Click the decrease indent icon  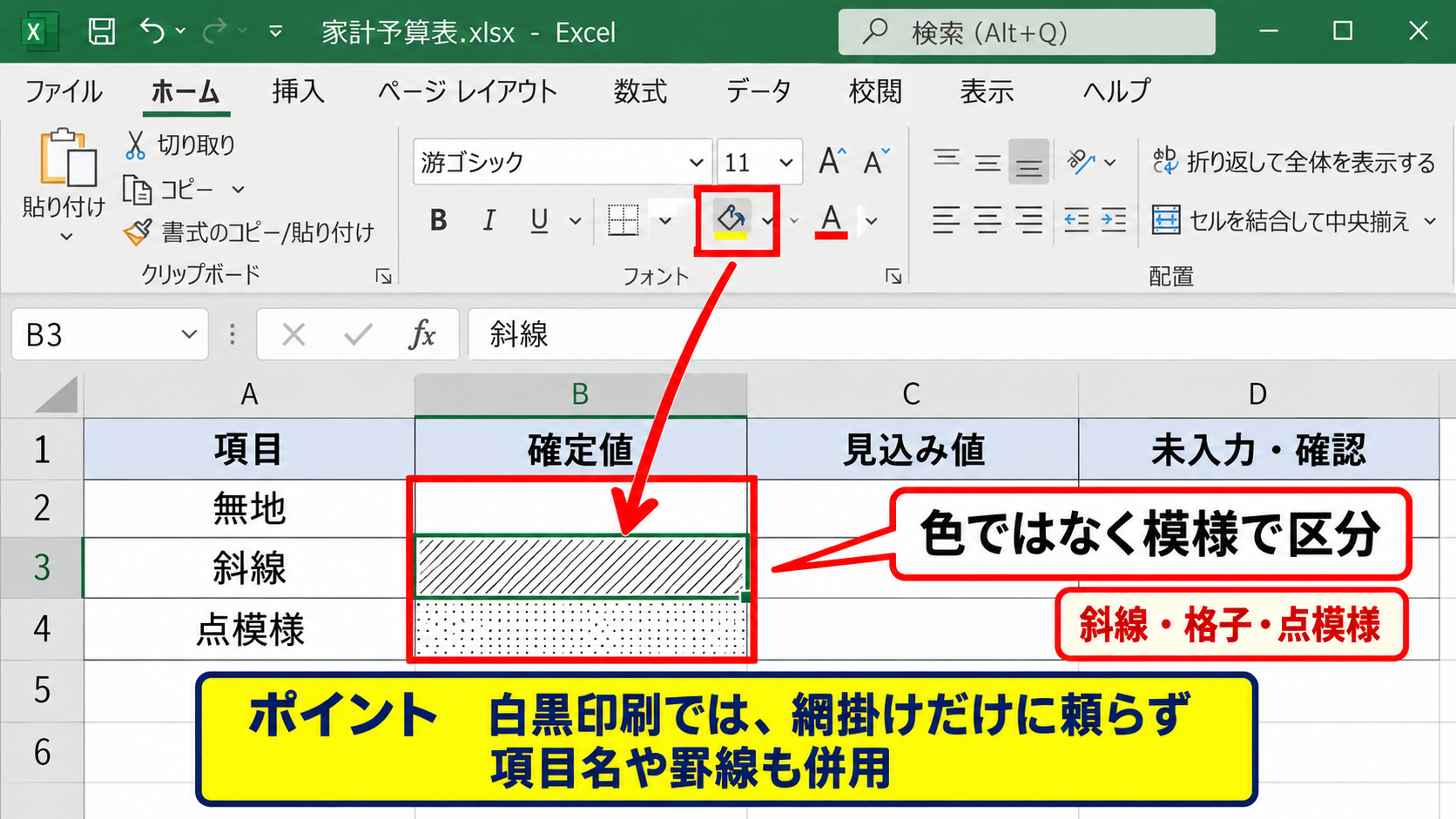click(x=1076, y=220)
